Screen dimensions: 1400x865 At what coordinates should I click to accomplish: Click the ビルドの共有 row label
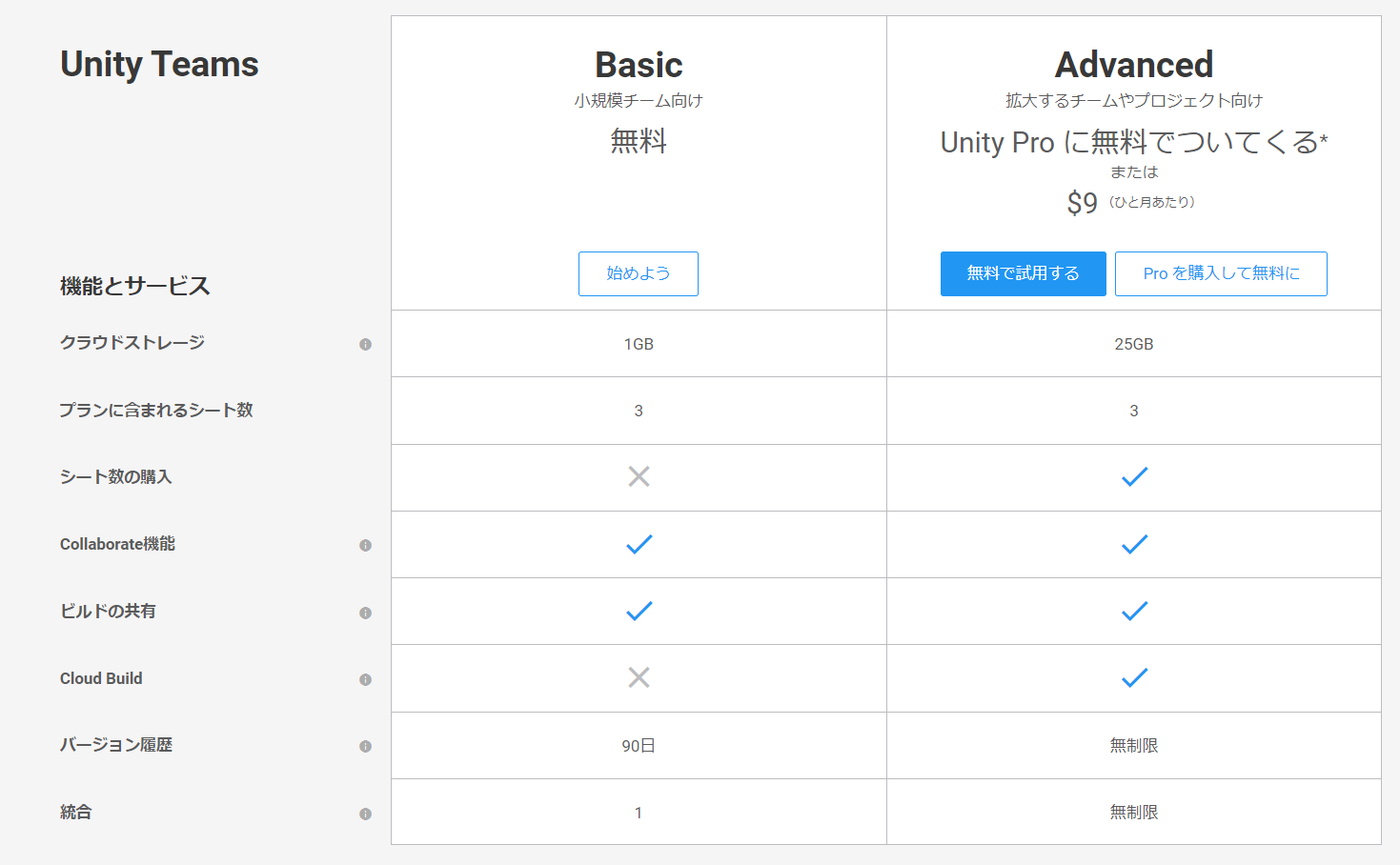[108, 611]
